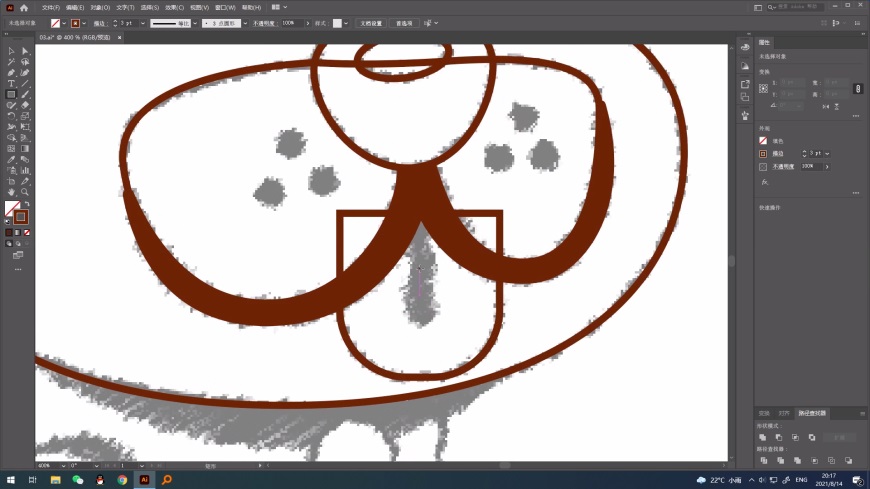This screenshot has width=870, height=489.
Task: Set paint to None in toolbar
Action: pos(27,233)
